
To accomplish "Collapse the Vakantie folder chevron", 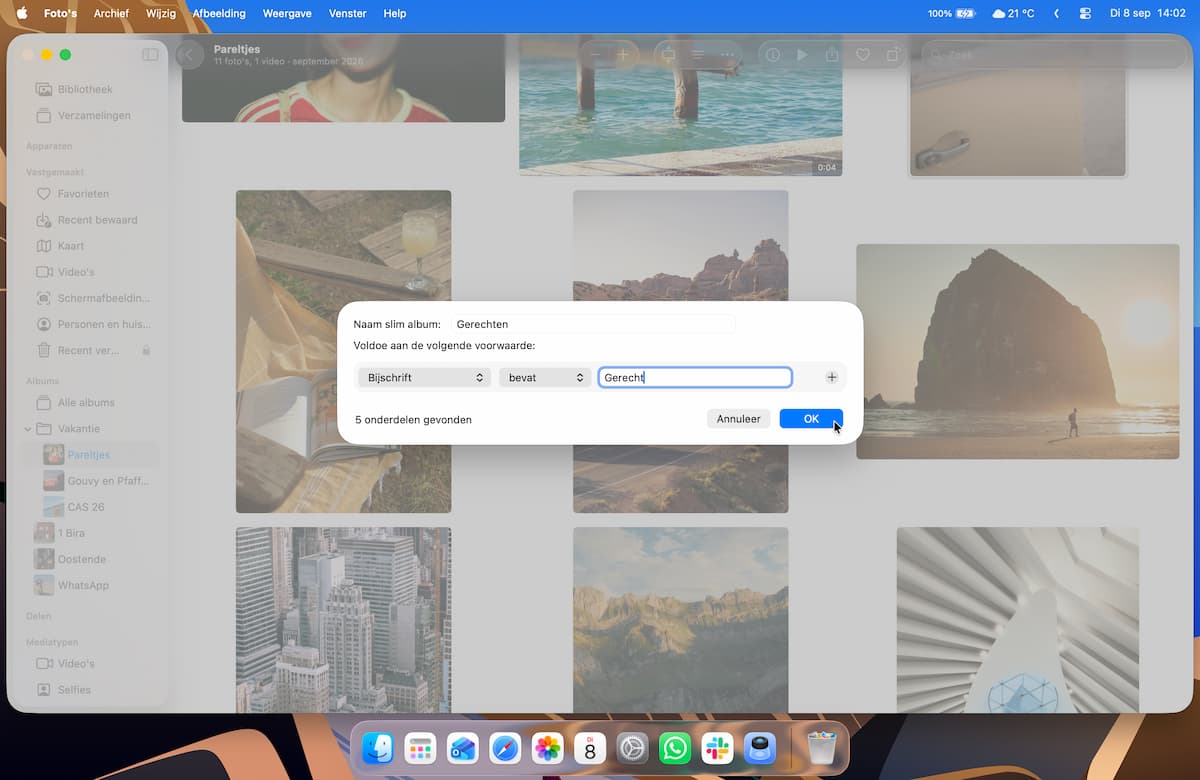I will click(x=27, y=429).
